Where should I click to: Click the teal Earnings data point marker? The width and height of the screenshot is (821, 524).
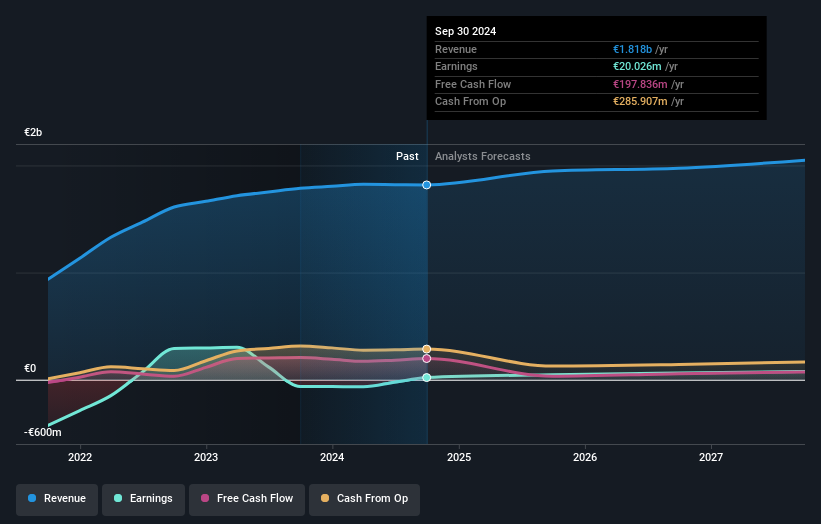[x=427, y=377]
